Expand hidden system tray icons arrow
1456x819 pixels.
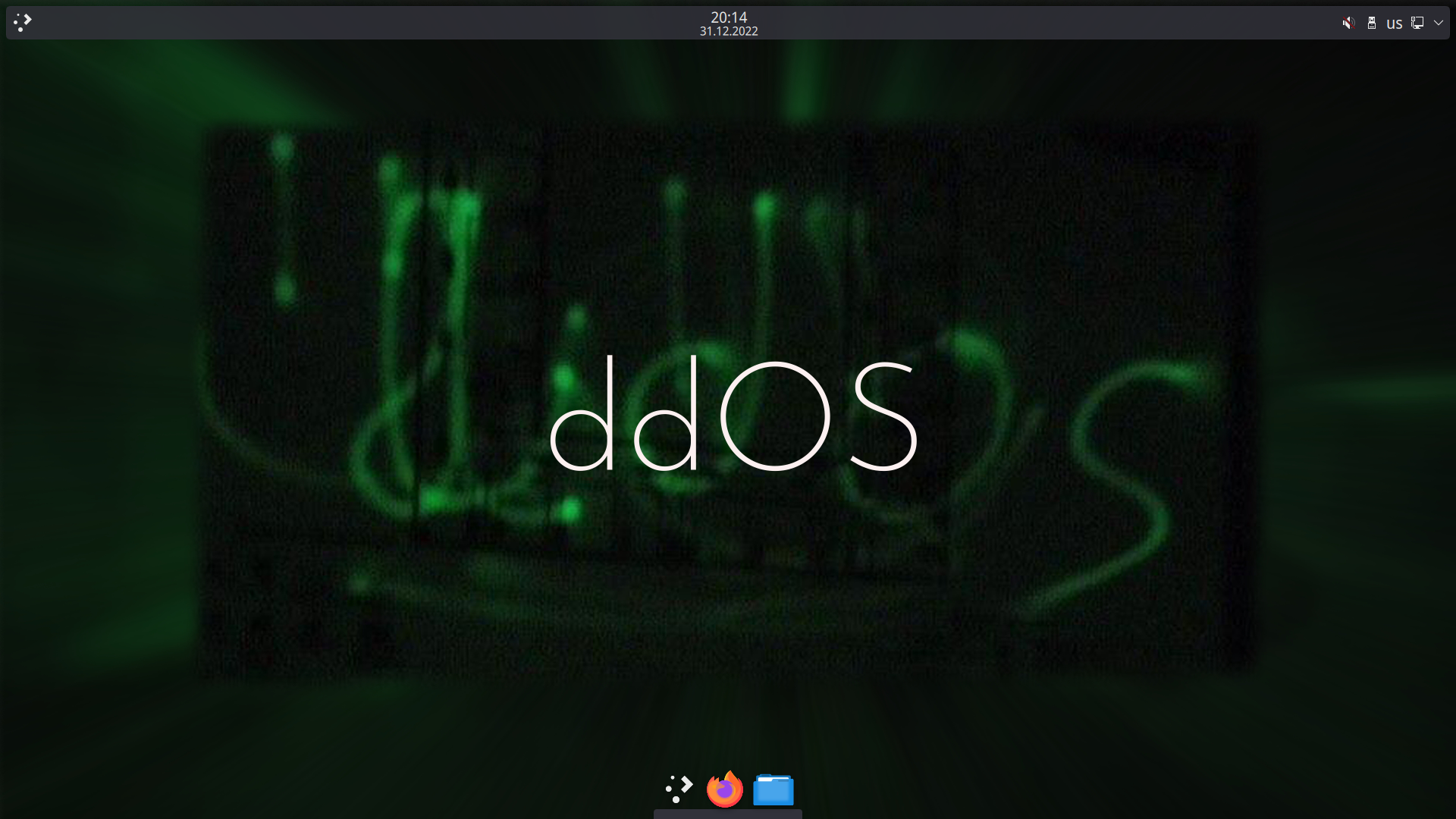1438,23
